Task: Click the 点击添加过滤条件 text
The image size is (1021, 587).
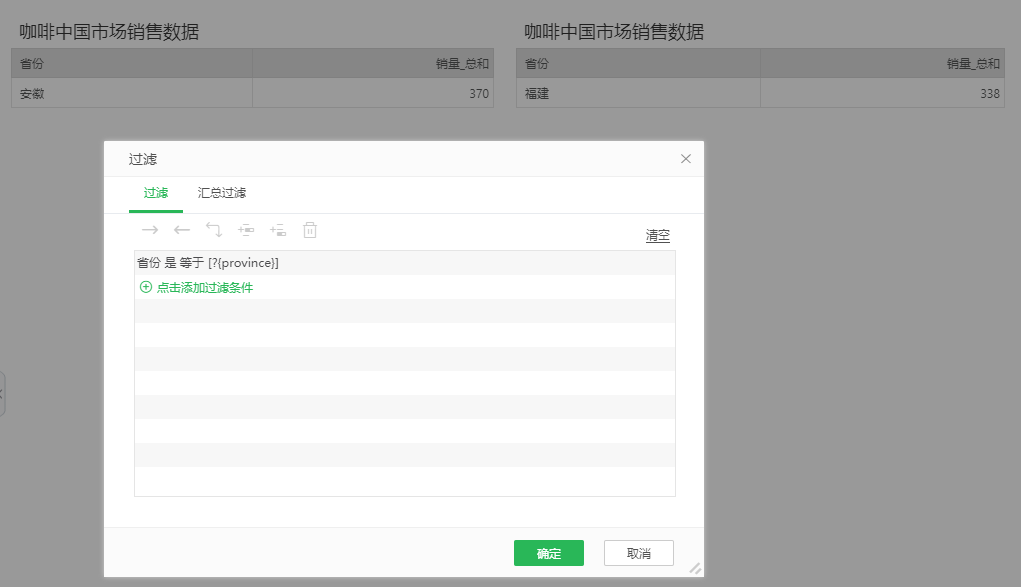Action: [205, 287]
